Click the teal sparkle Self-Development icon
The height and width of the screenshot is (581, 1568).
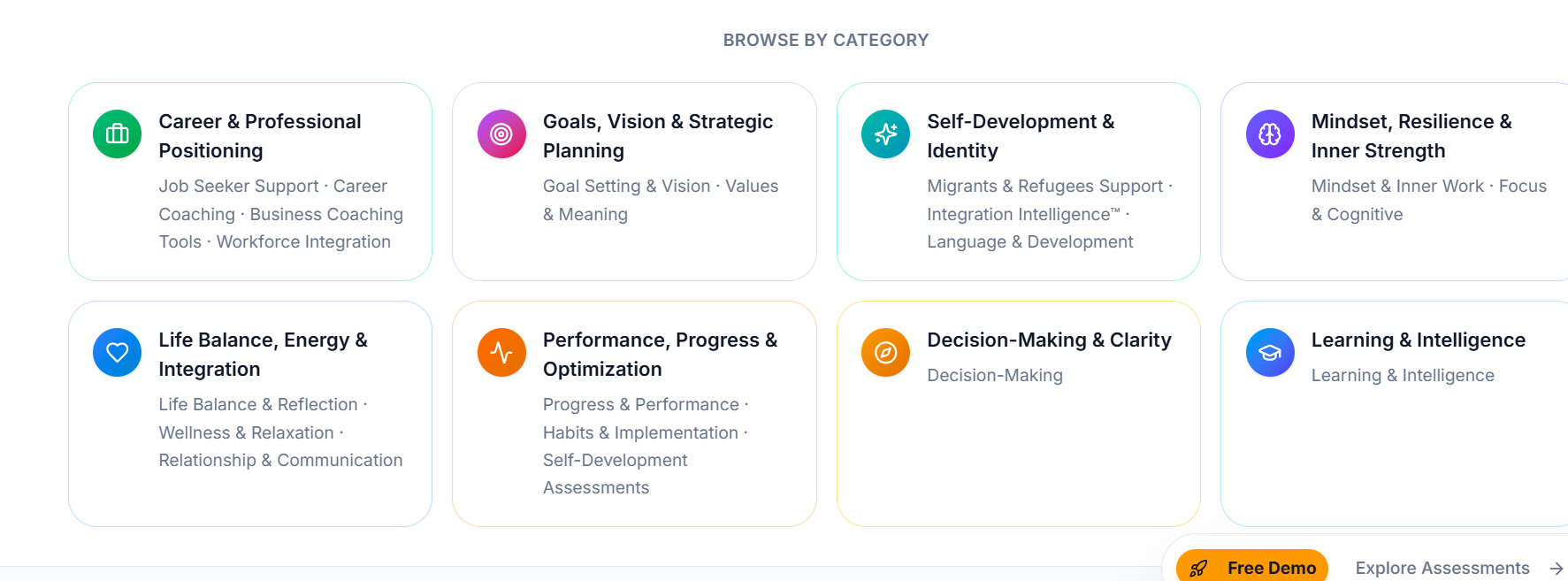tap(885, 134)
